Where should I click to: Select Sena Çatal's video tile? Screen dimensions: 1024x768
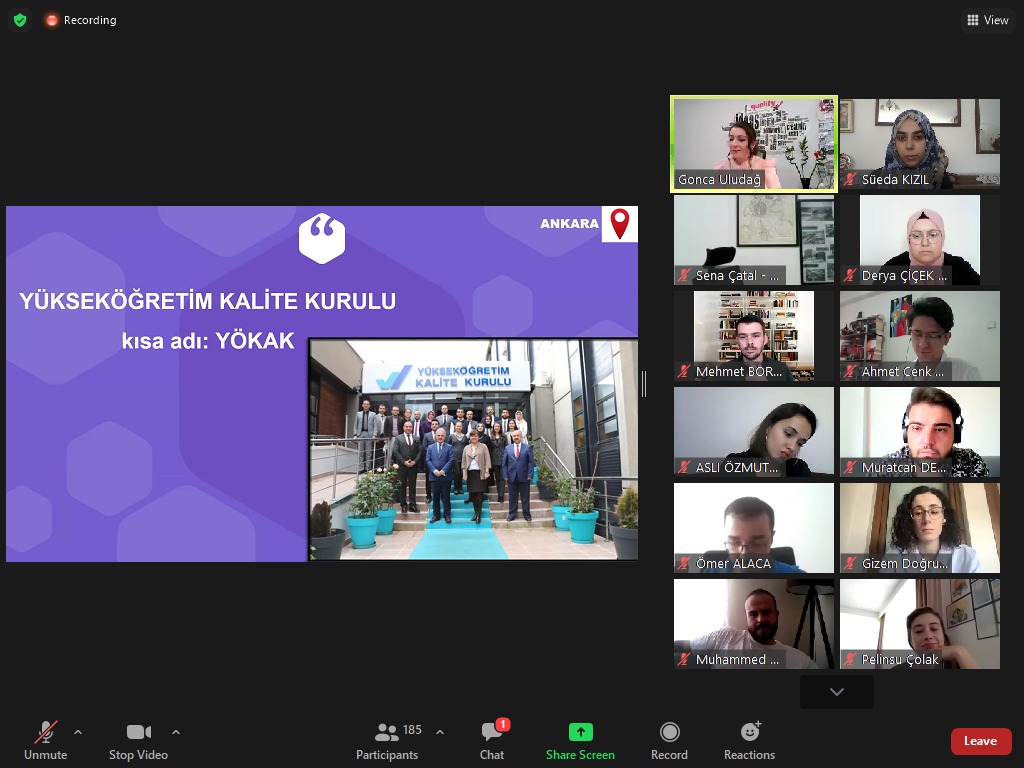pyautogui.click(x=754, y=240)
